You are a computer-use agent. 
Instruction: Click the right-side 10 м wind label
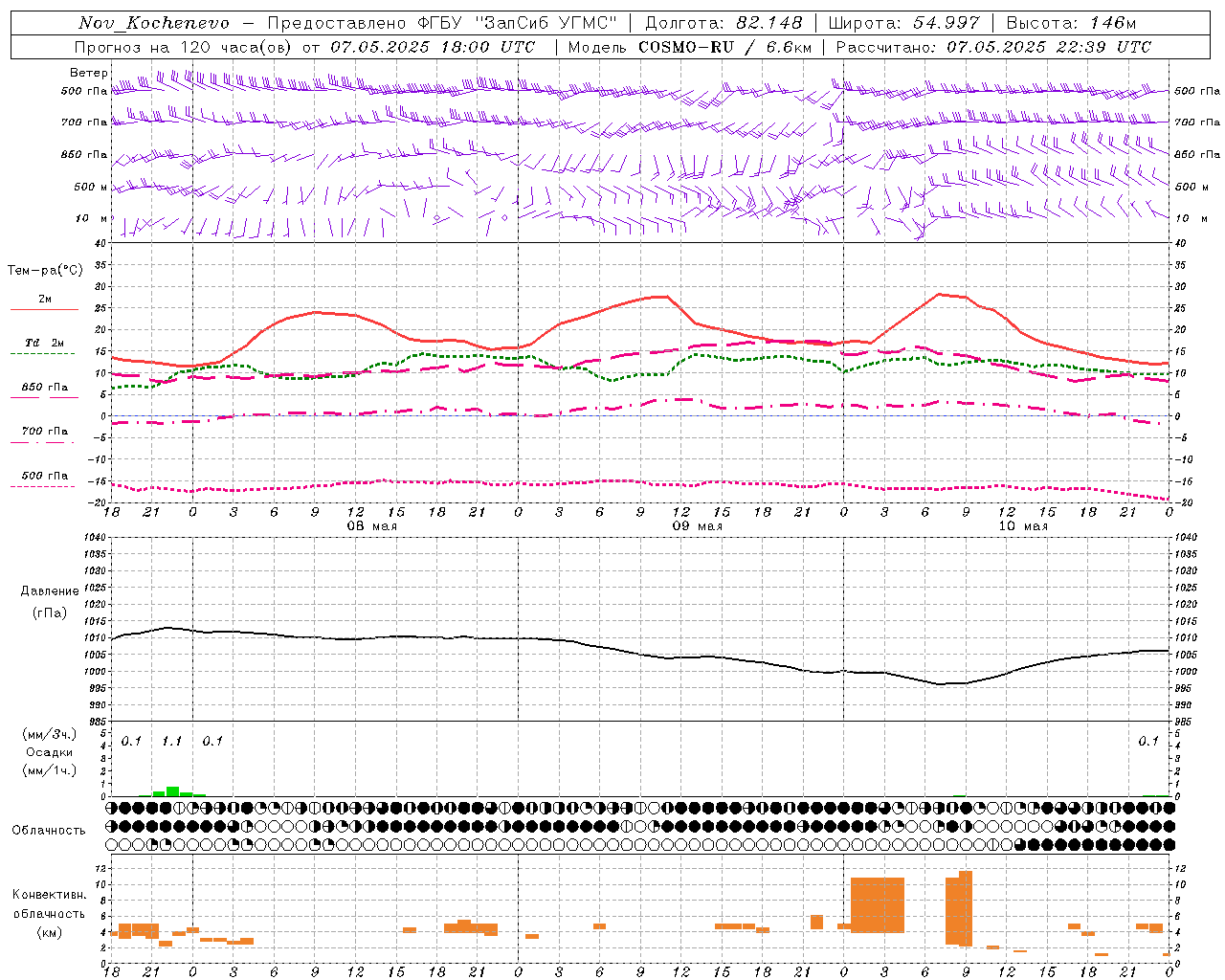pos(1192,218)
